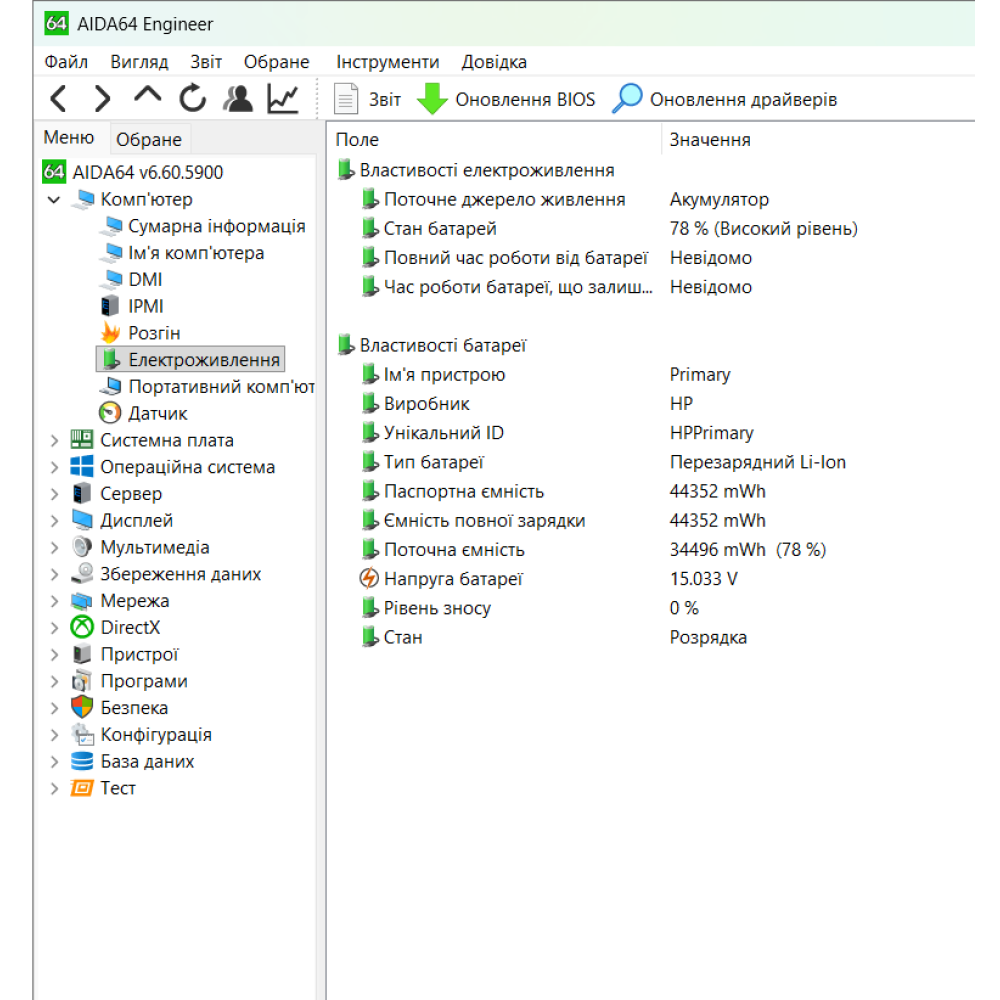Switch to the Обране tab
This screenshot has width=1000, height=1000.
pyautogui.click(x=149, y=140)
